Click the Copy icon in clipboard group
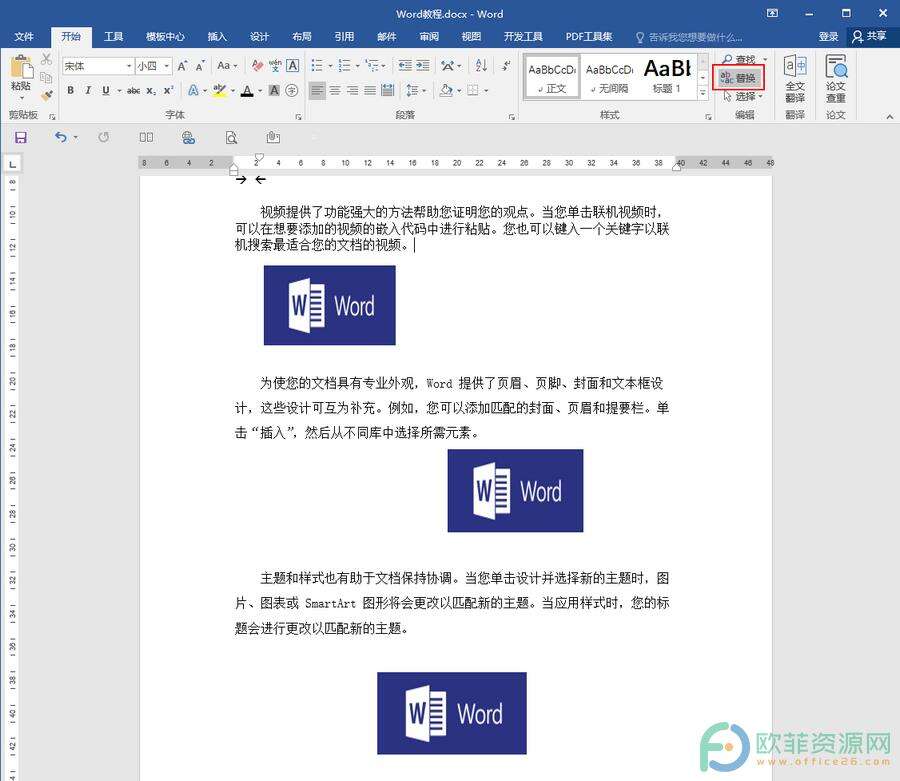This screenshot has width=900, height=781. point(46,77)
